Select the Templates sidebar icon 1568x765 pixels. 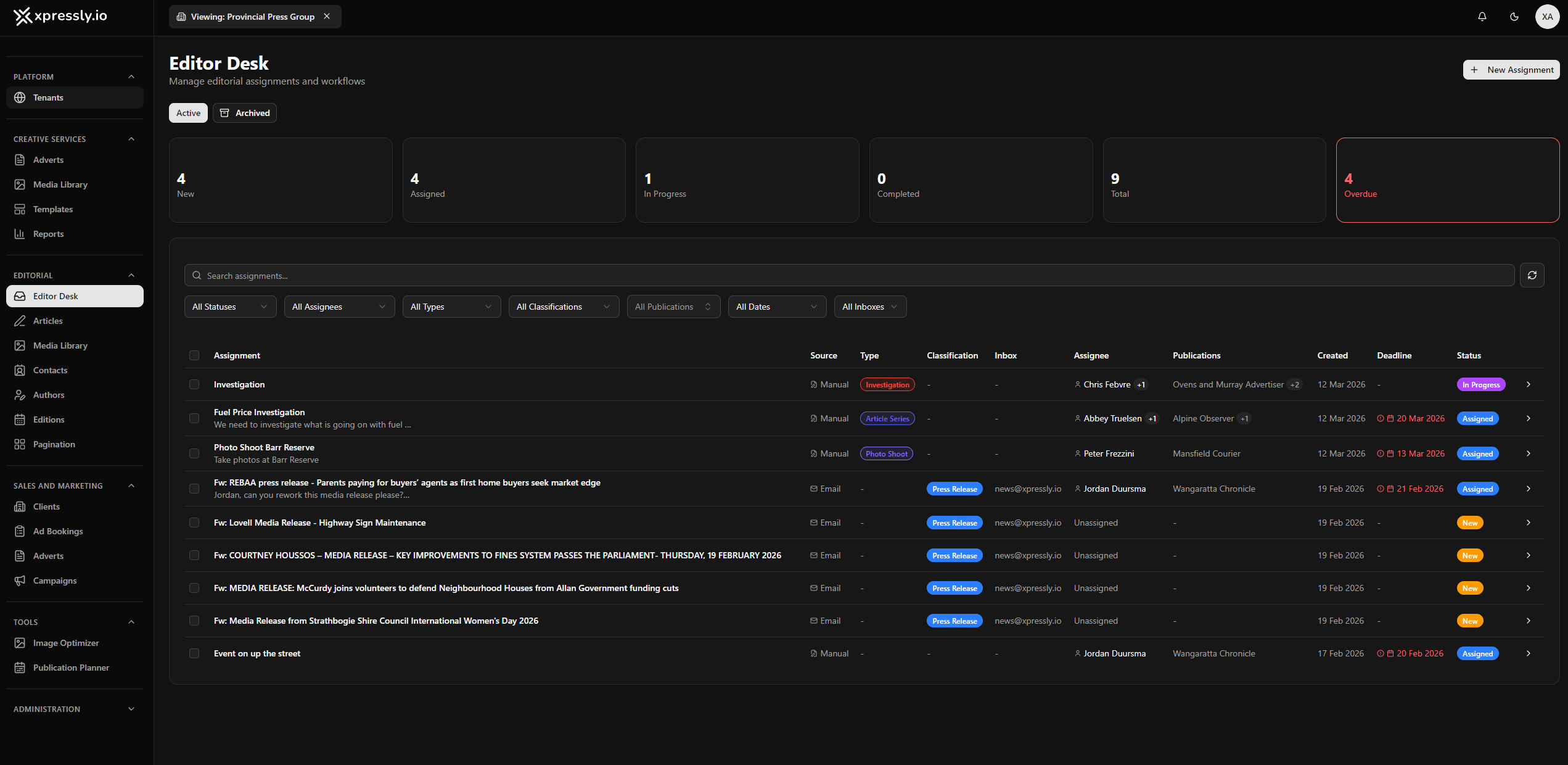click(20, 209)
